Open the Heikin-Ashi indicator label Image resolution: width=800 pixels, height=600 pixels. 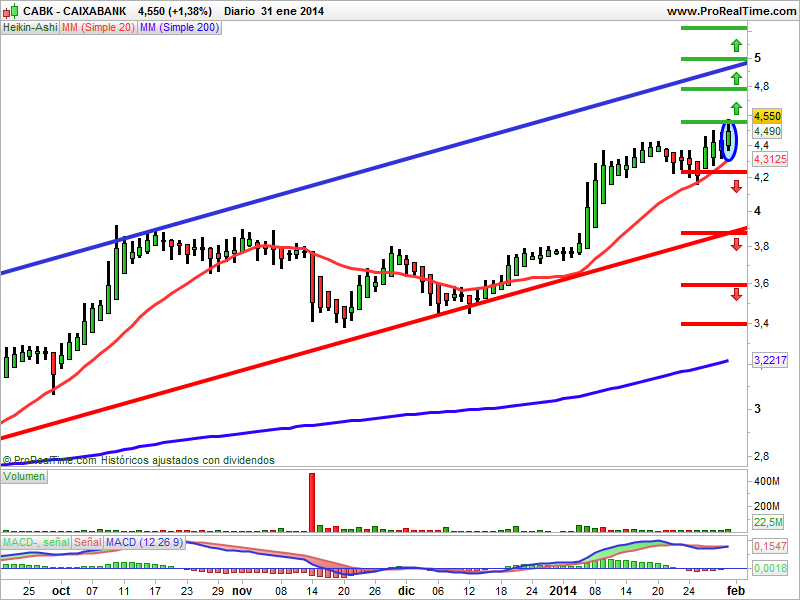[x=30, y=28]
